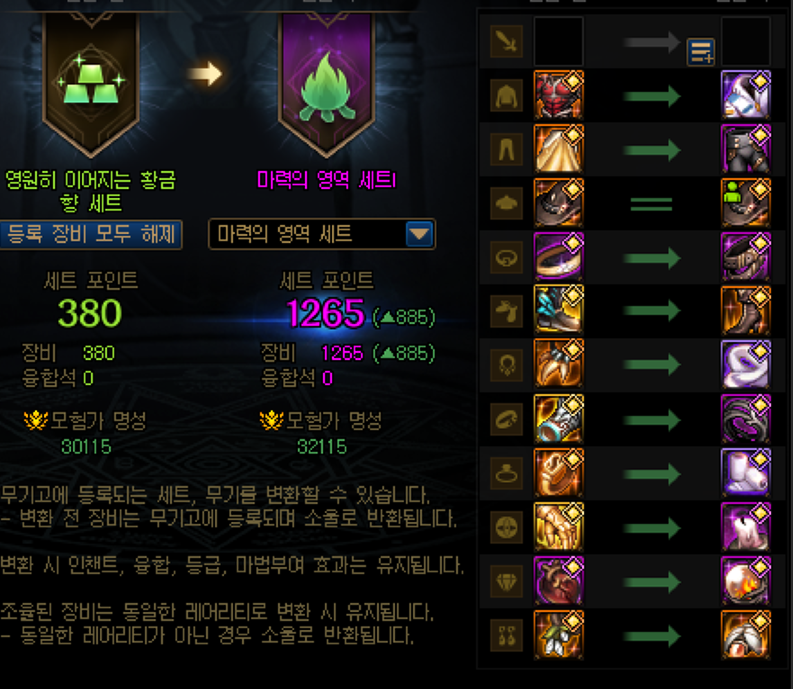Click the weapon list icon beside the empty slot
This screenshot has width=793, height=689.
(x=700, y=52)
